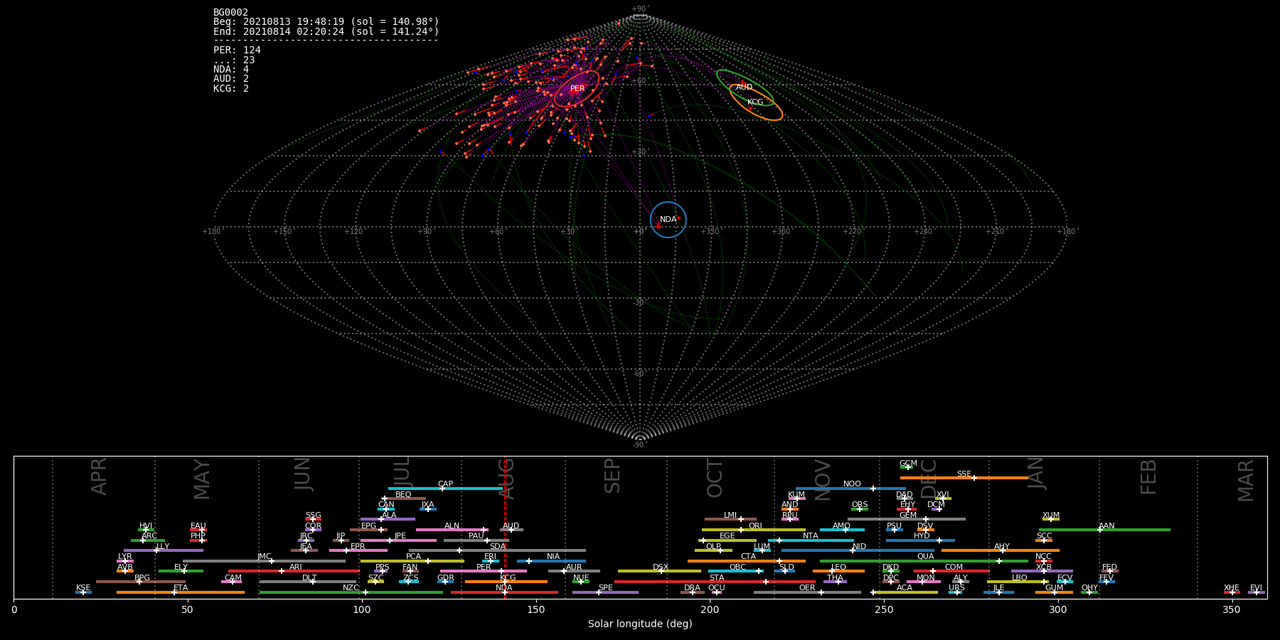Viewport: 1280px width, 640px height.
Task: Click the green QUA shower bar
Action: coord(924,561)
